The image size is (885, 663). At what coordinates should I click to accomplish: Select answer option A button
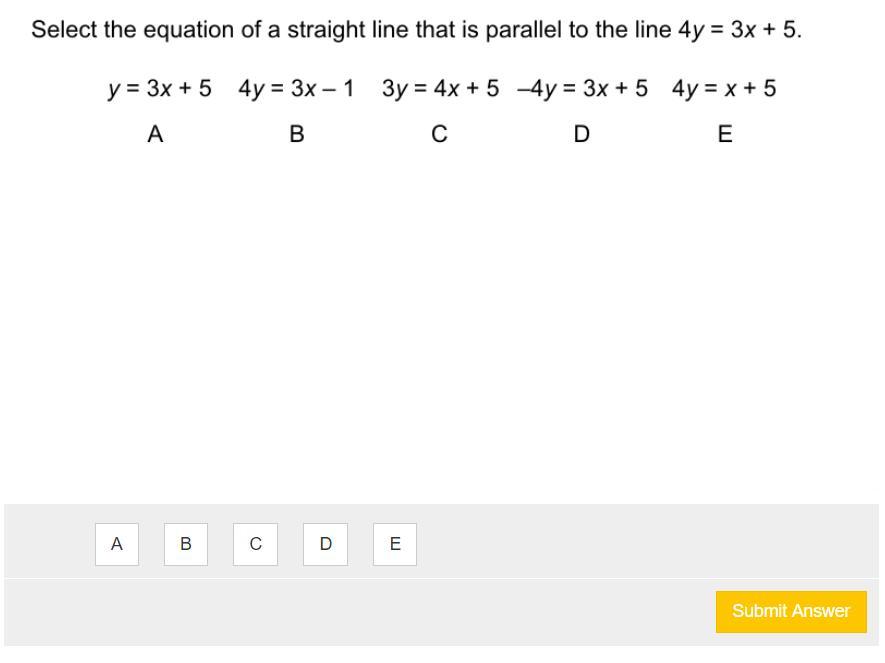117,544
